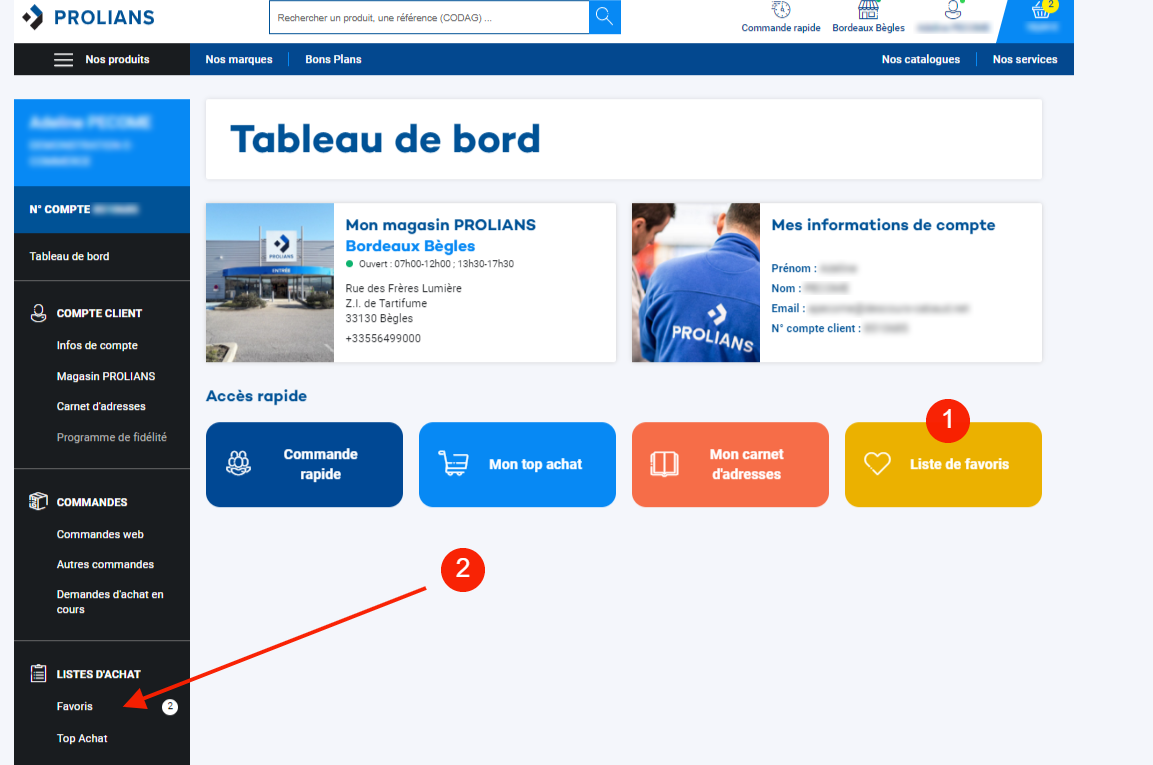Screen dimensions: 1153x765
Task: Click the store opening hours text
Action: (436, 263)
